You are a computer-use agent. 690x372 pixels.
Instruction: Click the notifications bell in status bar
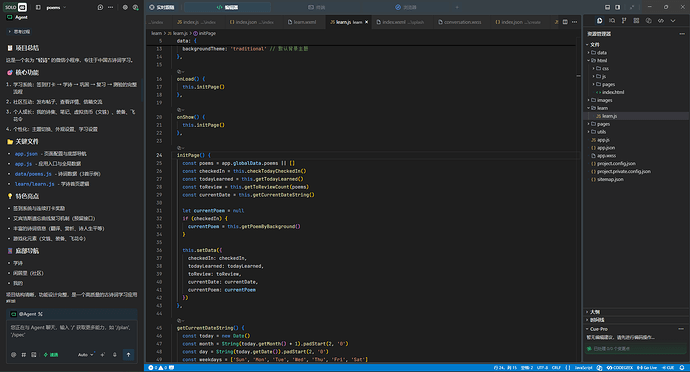682,368
